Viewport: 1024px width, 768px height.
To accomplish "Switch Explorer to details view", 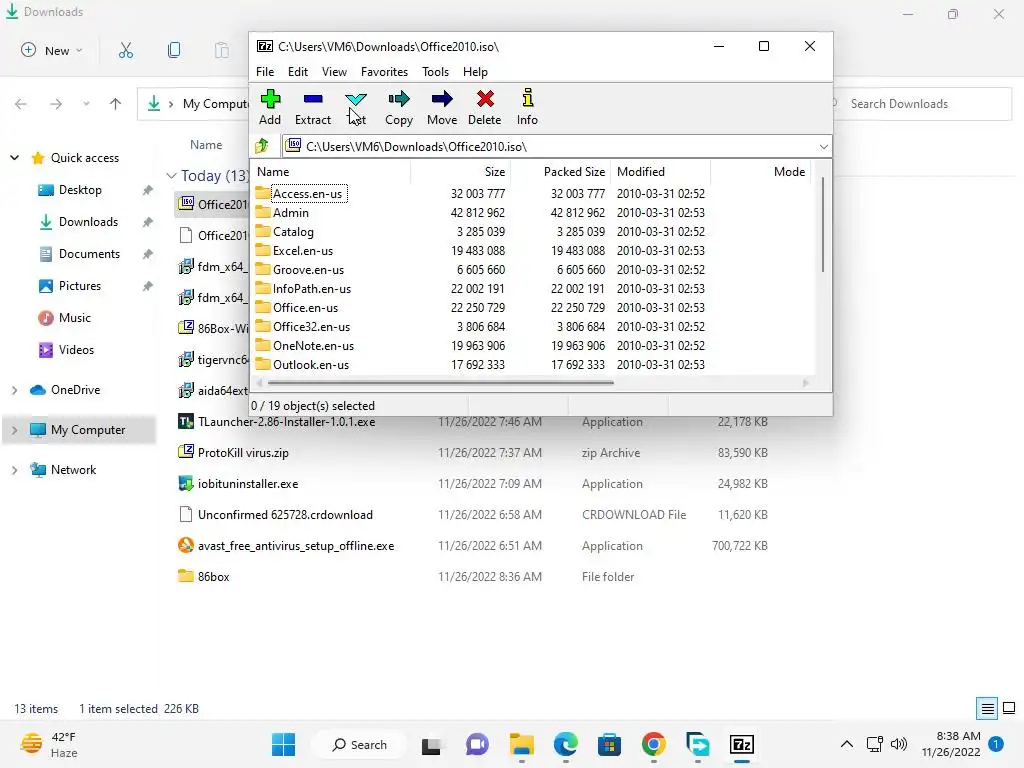I will (987, 709).
